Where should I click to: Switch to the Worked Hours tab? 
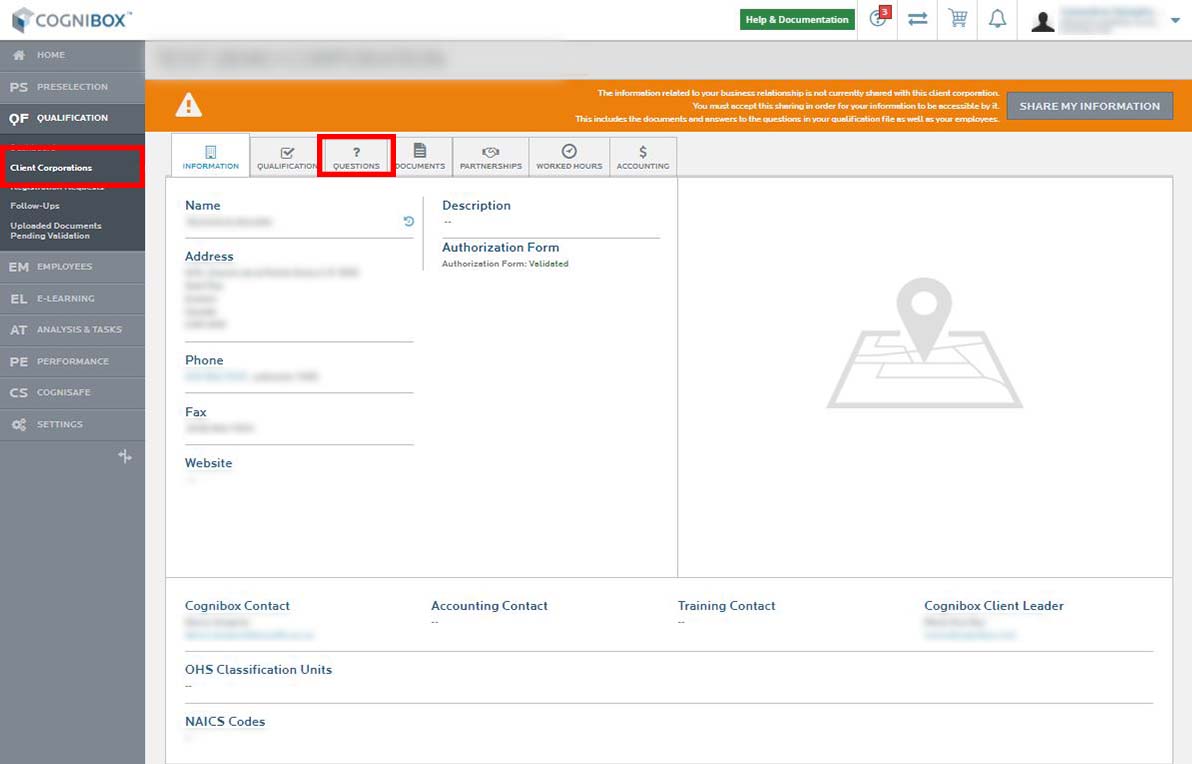coord(569,157)
